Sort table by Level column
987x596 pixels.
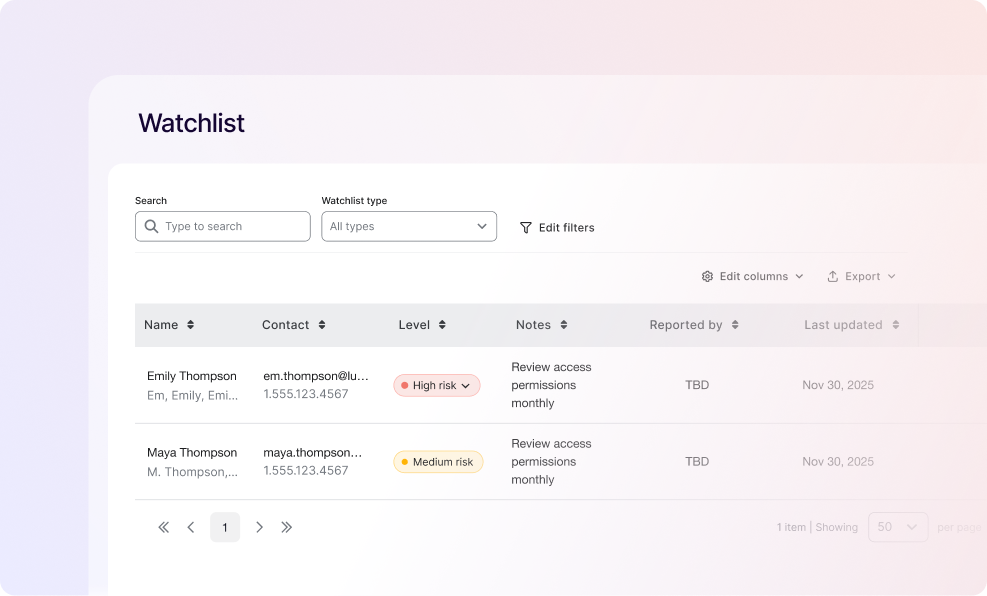442,325
